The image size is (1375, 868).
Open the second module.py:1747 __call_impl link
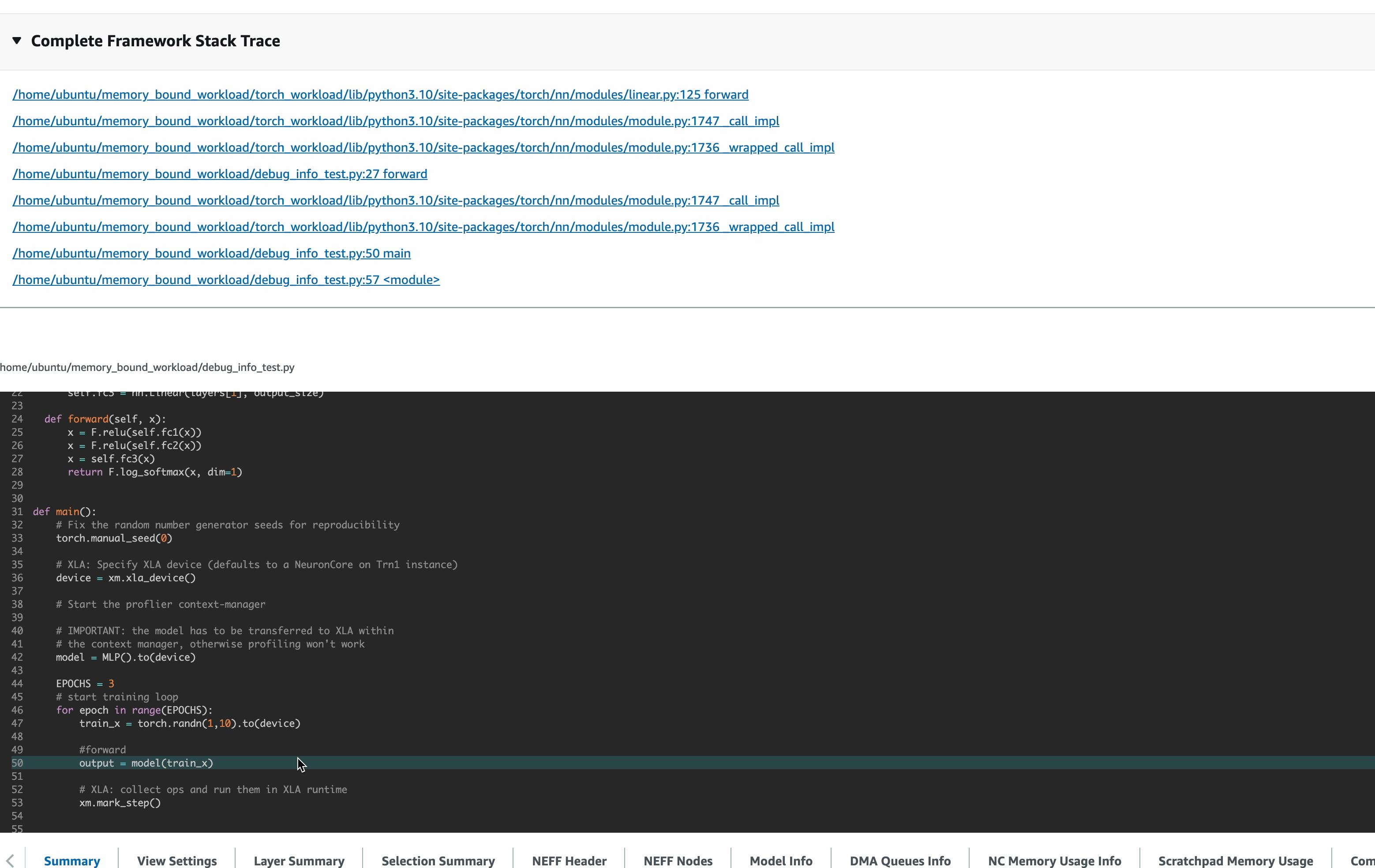(x=395, y=200)
